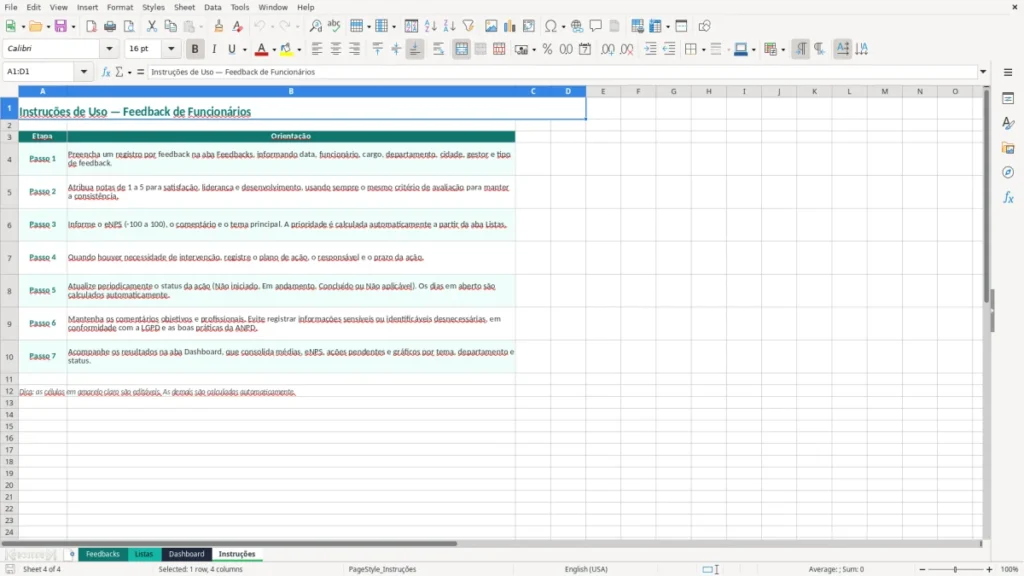Insert Hyperlink globe icon
This screenshot has height=576, width=1024.
coord(577,26)
